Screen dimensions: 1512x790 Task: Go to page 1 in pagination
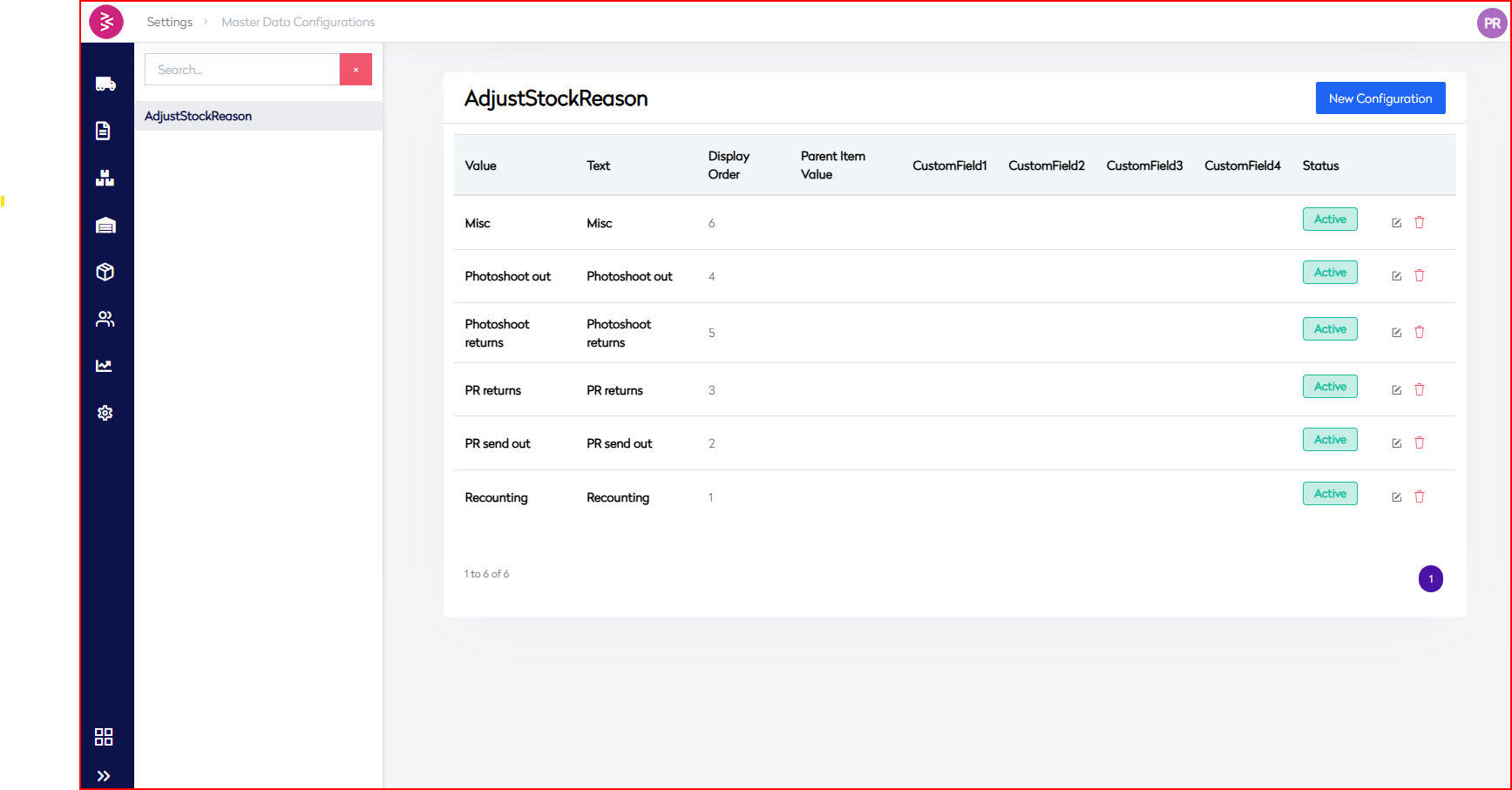tap(1430, 579)
